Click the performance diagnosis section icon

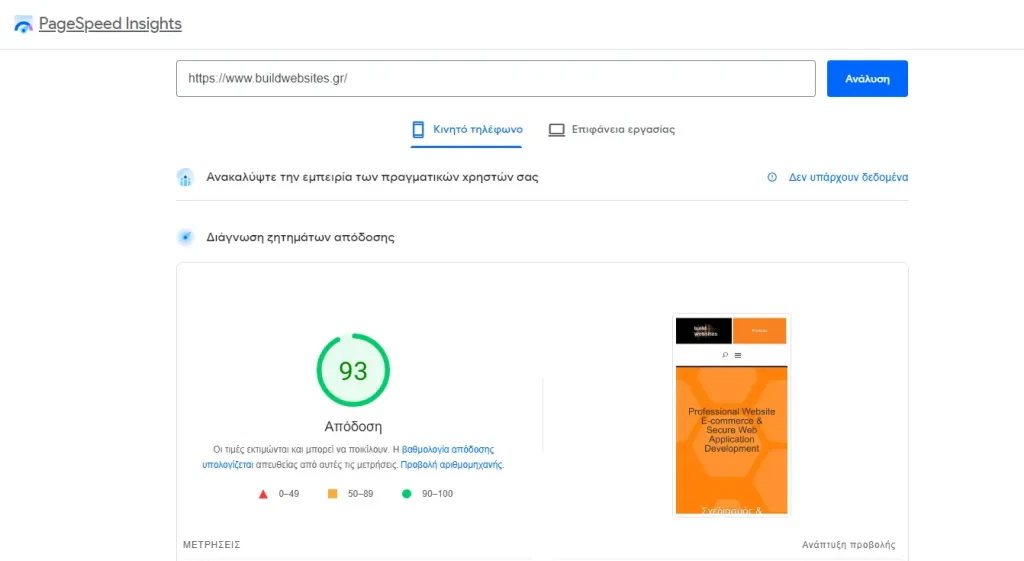185,237
